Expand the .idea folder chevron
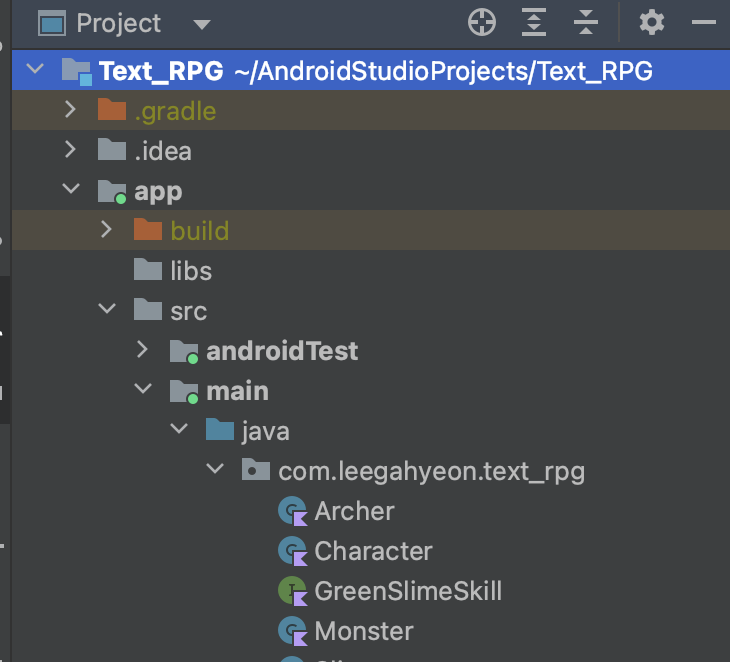This screenshot has width=730, height=662. (x=70, y=149)
